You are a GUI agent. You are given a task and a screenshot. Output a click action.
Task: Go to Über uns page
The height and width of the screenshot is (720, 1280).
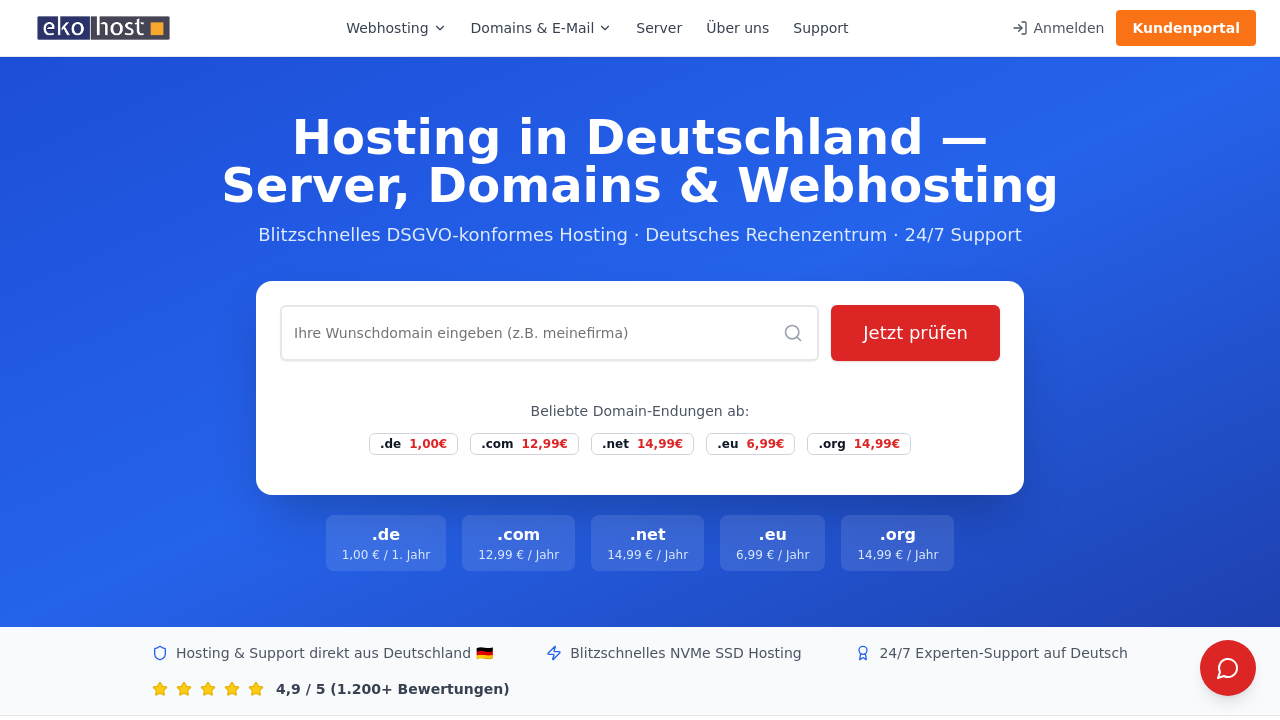tap(738, 28)
